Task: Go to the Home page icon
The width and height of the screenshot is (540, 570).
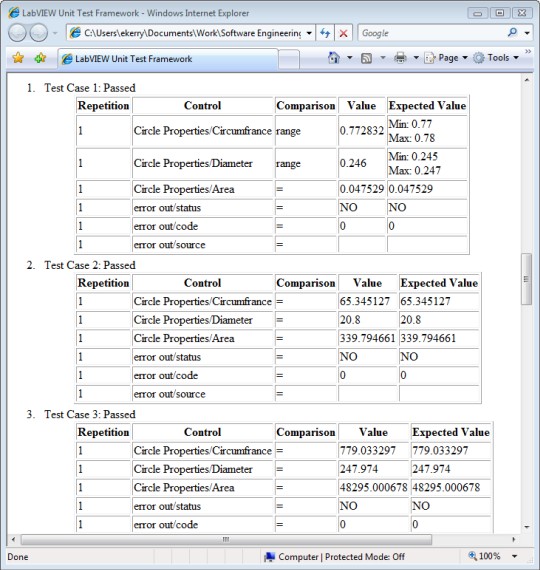Action: [333, 57]
